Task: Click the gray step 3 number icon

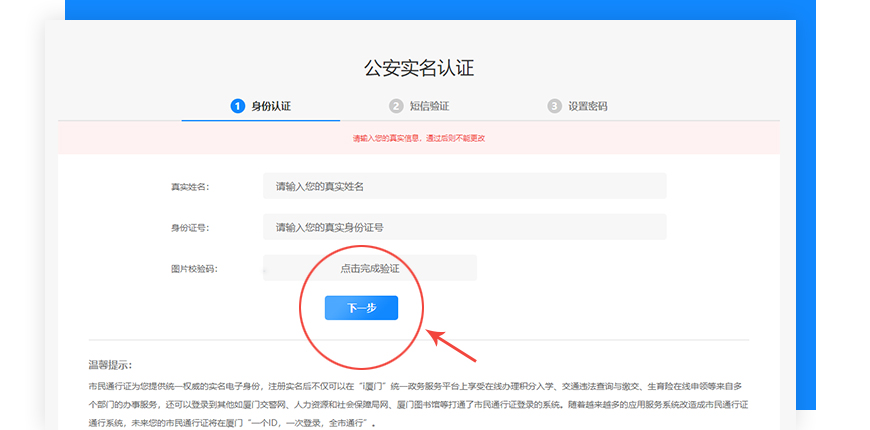Action: 554,106
